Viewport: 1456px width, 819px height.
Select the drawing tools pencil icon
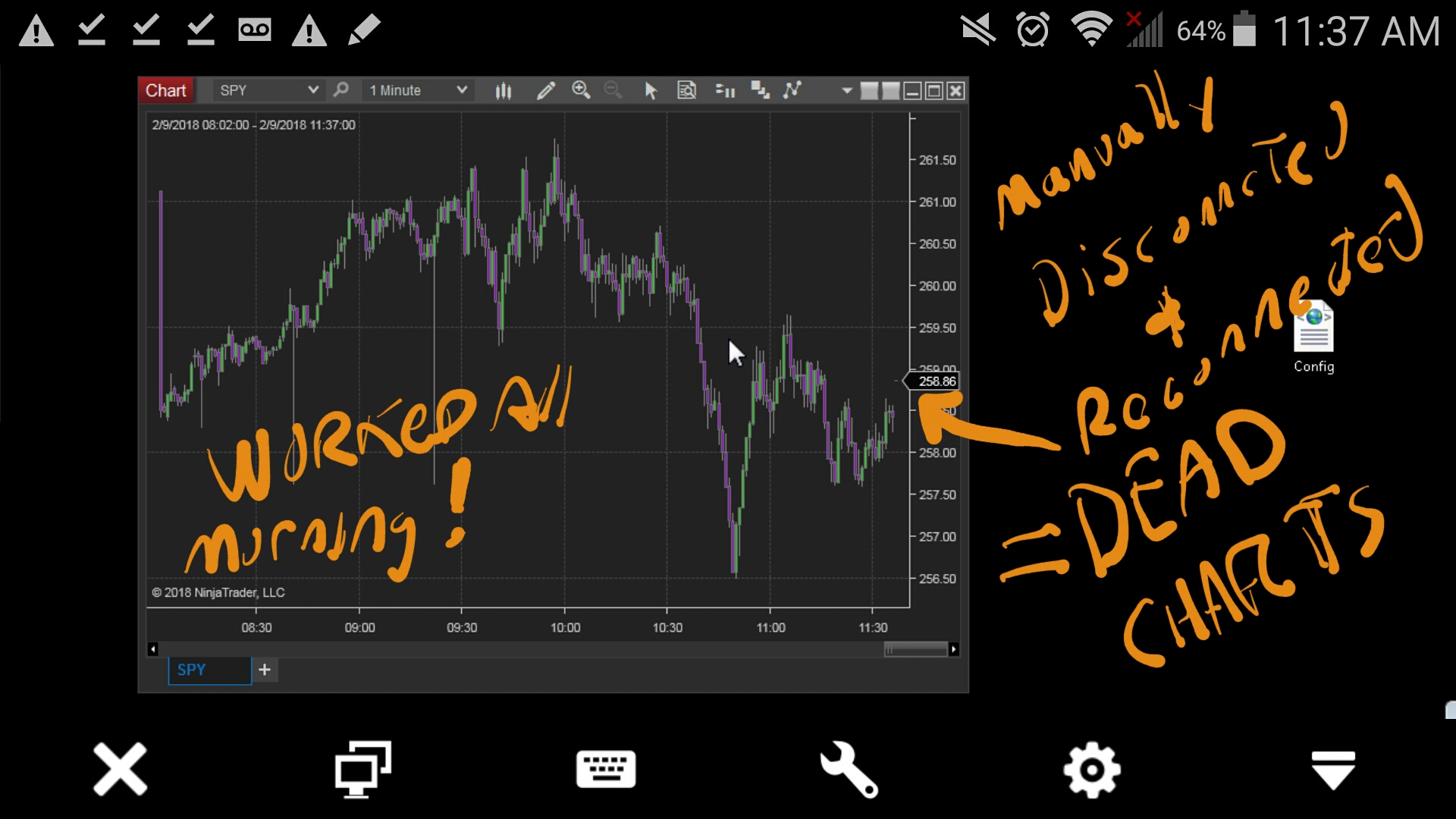tap(545, 91)
